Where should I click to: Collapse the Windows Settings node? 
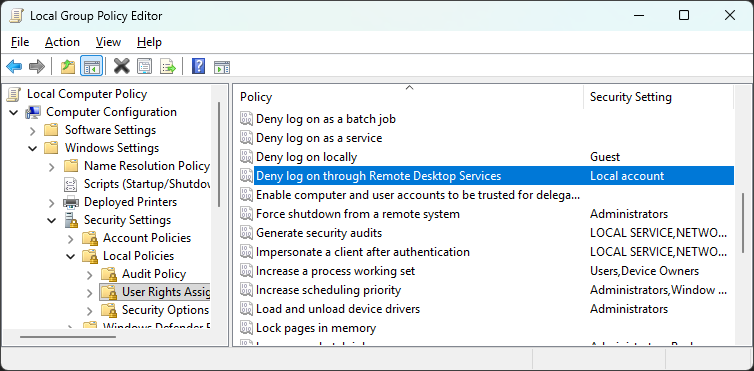pos(33,148)
